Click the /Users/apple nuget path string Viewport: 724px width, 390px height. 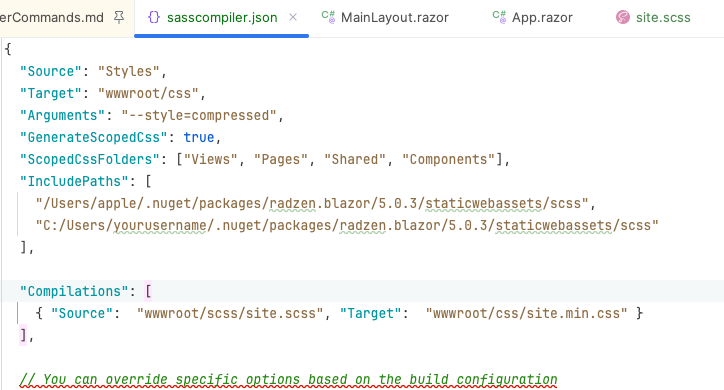pos(312,204)
